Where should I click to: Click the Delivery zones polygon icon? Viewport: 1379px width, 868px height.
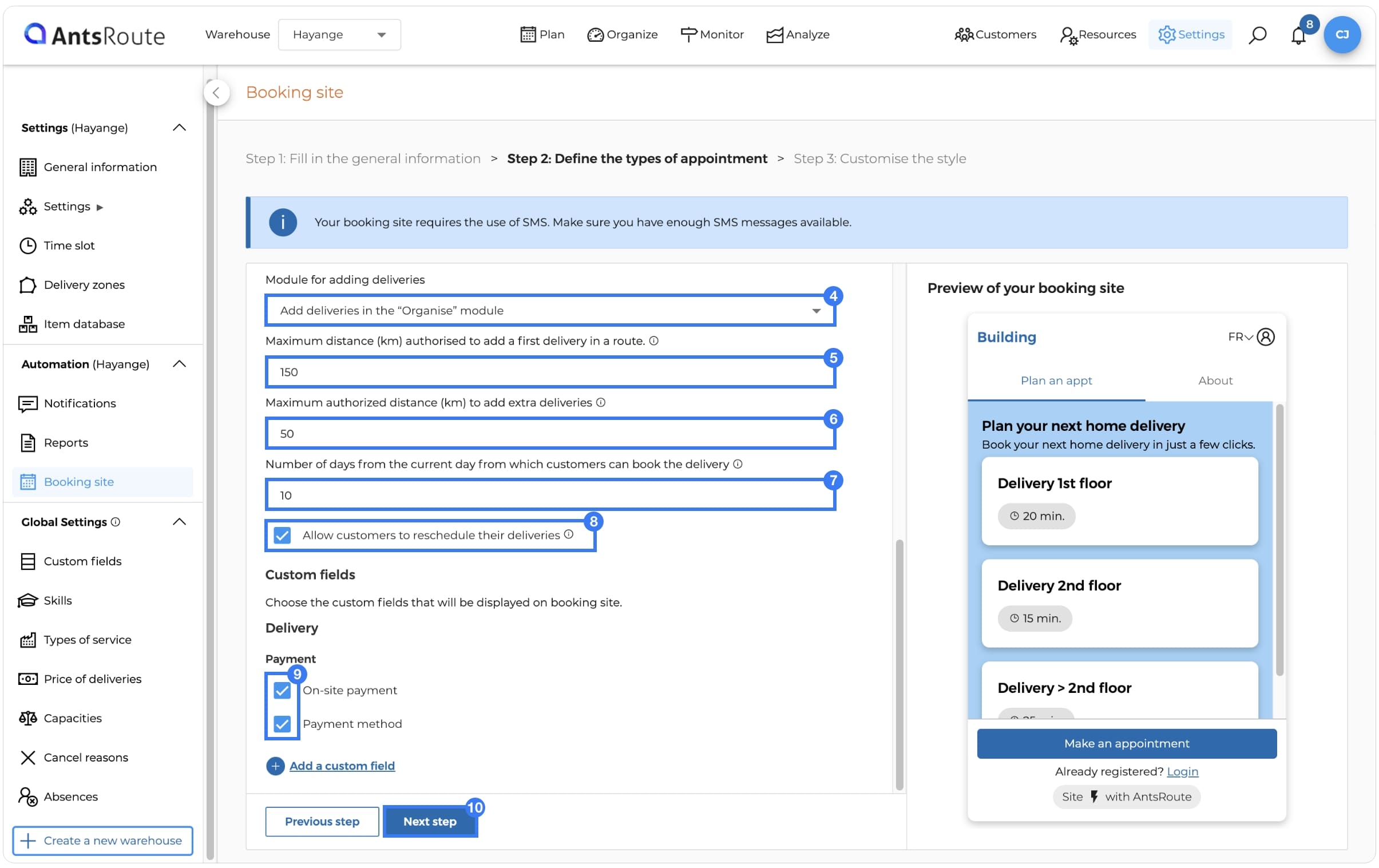click(x=27, y=285)
